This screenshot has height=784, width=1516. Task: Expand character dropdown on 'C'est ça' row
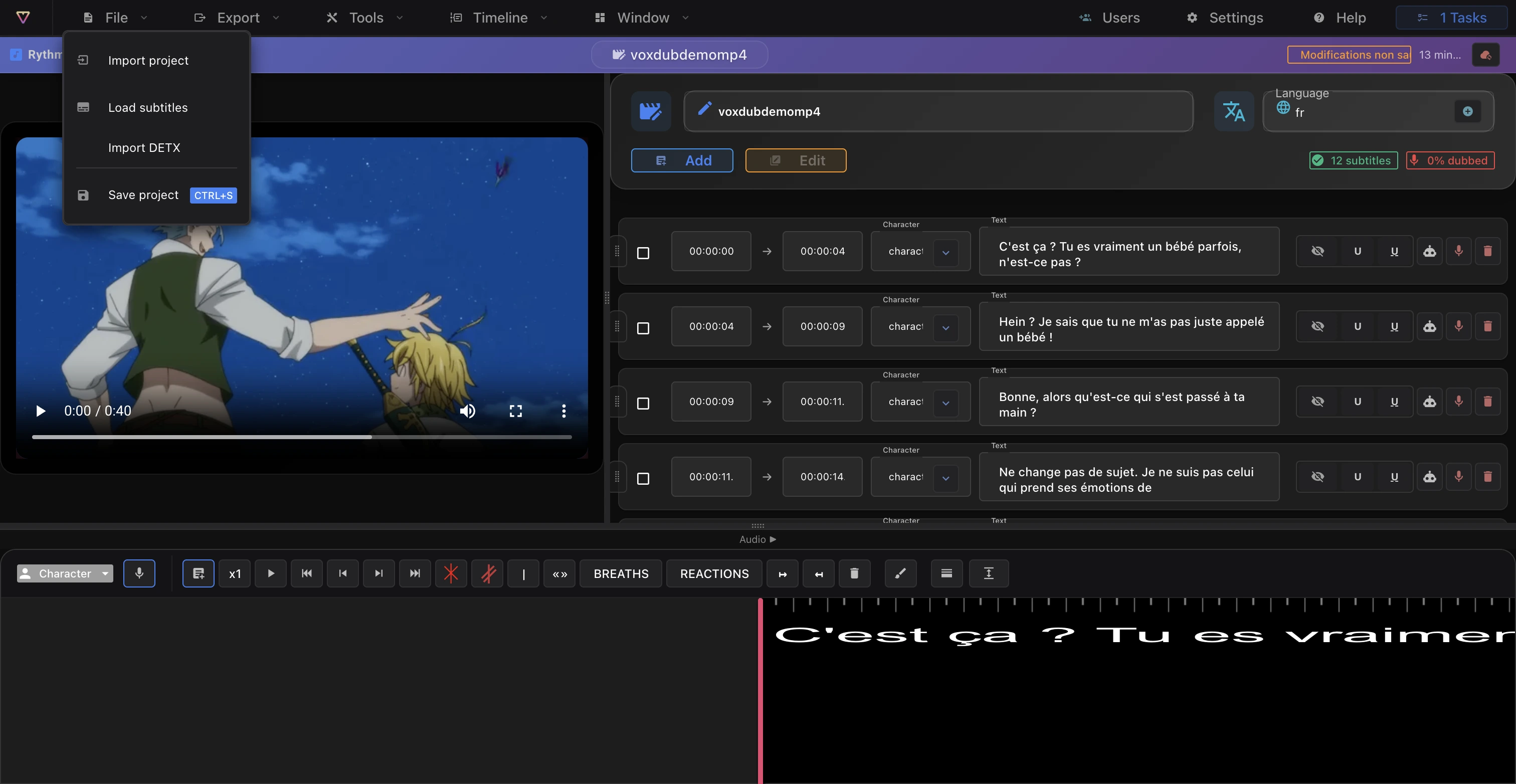945,253
